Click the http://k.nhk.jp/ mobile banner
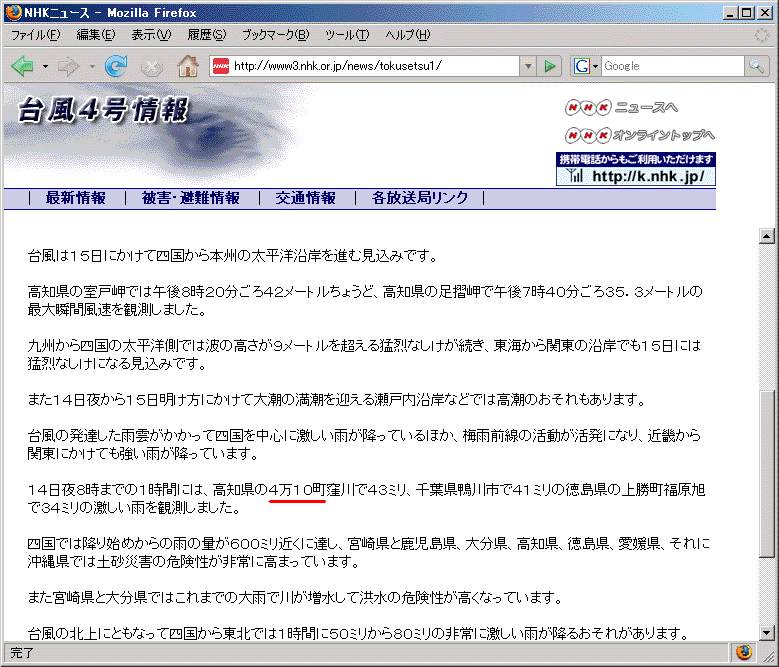The height and width of the screenshot is (667, 779). (636, 169)
